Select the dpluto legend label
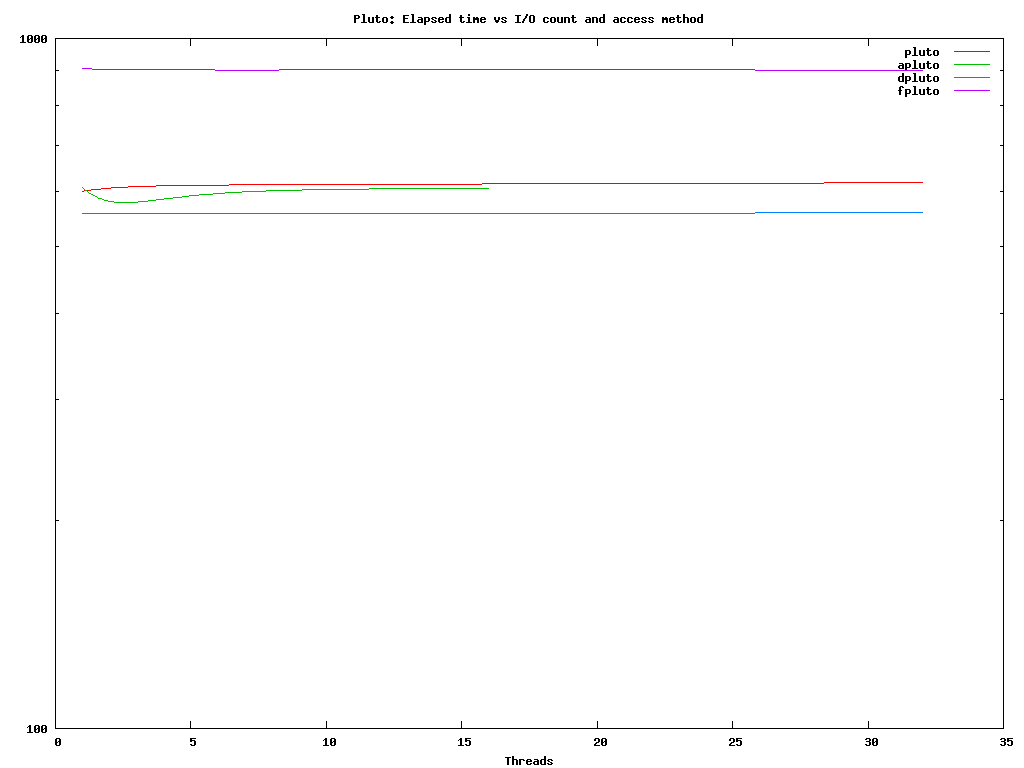 click(918, 78)
